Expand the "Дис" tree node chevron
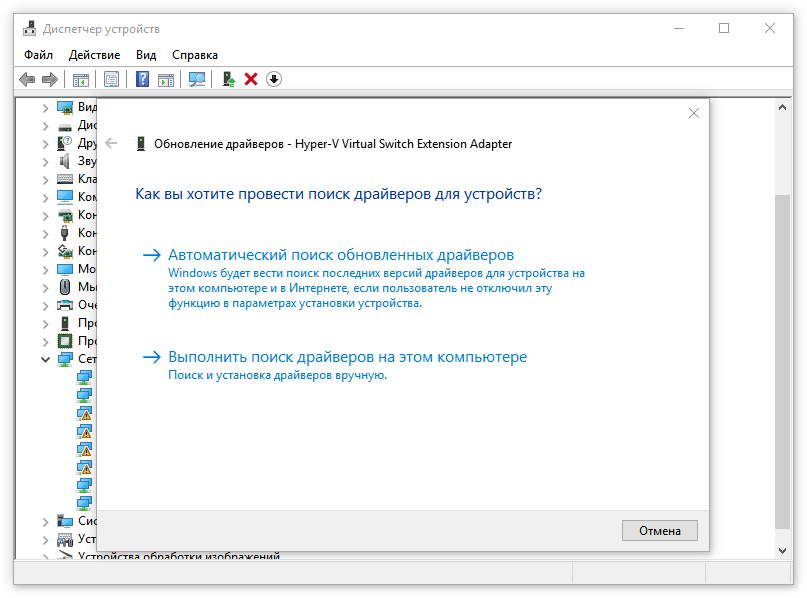 pos(45,126)
